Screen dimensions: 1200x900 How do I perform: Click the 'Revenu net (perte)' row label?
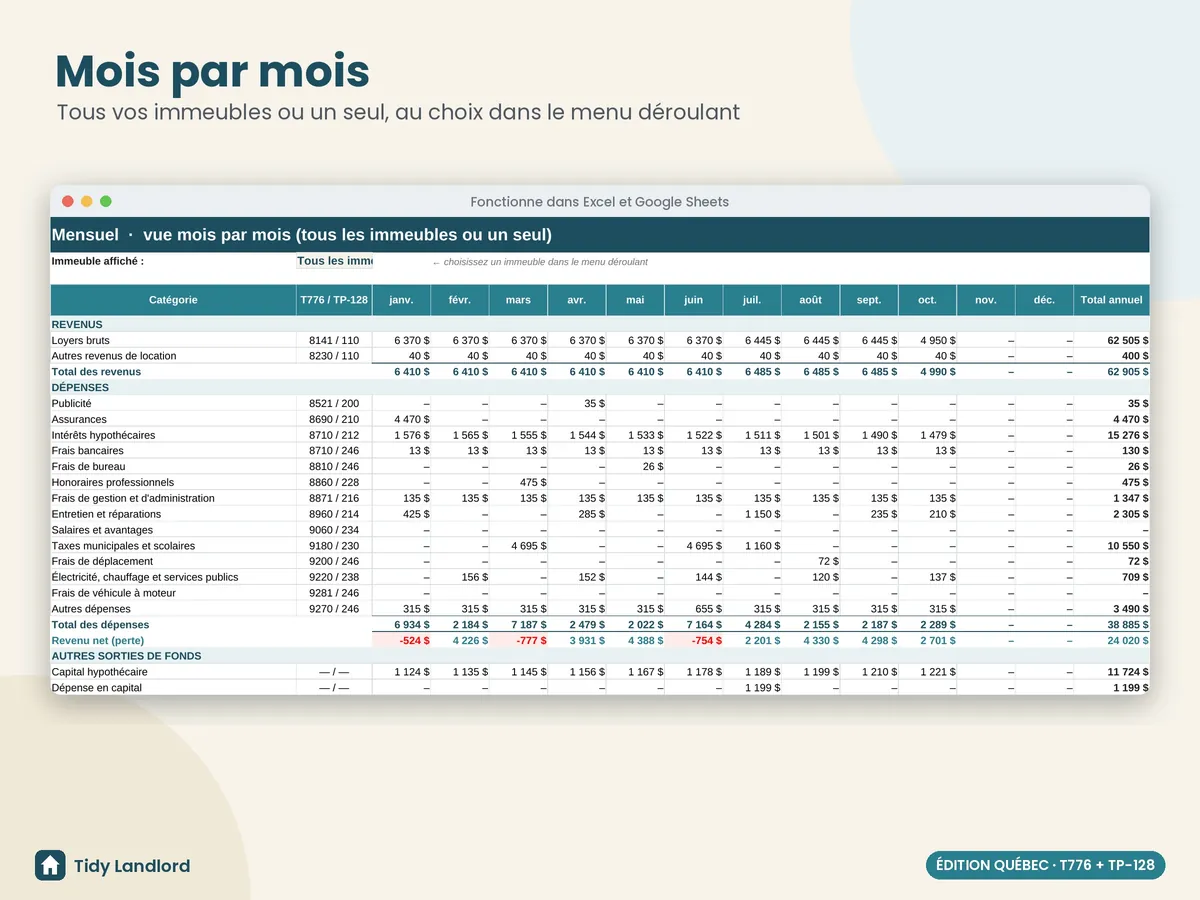[x=98, y=640]
